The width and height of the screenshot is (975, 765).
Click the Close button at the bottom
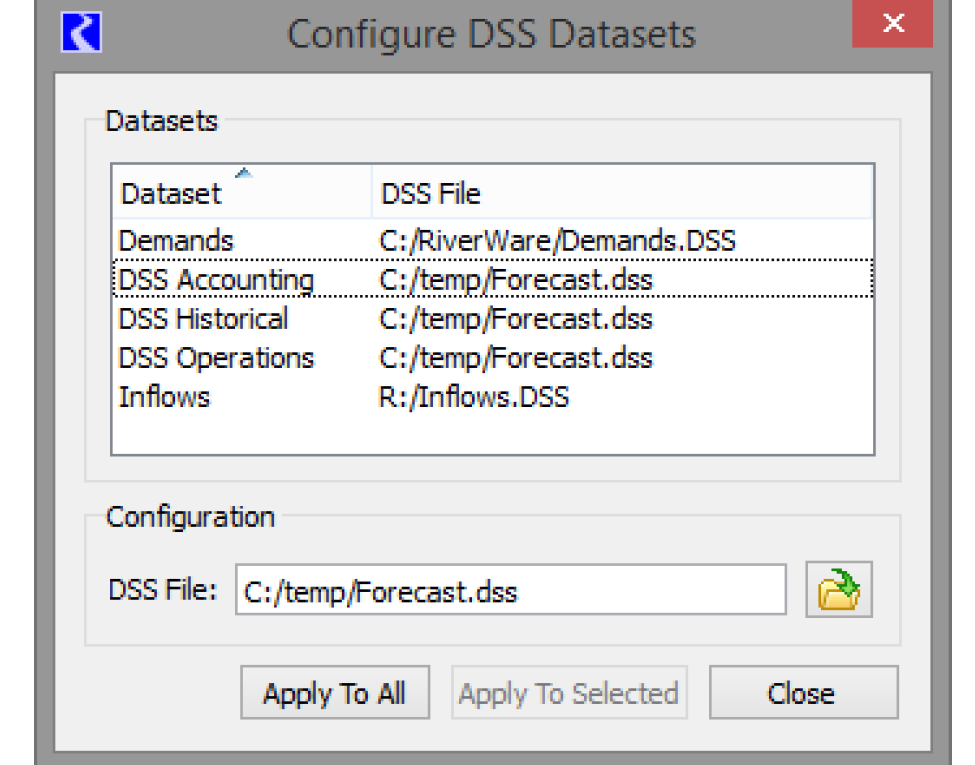[x=802, y=693]
